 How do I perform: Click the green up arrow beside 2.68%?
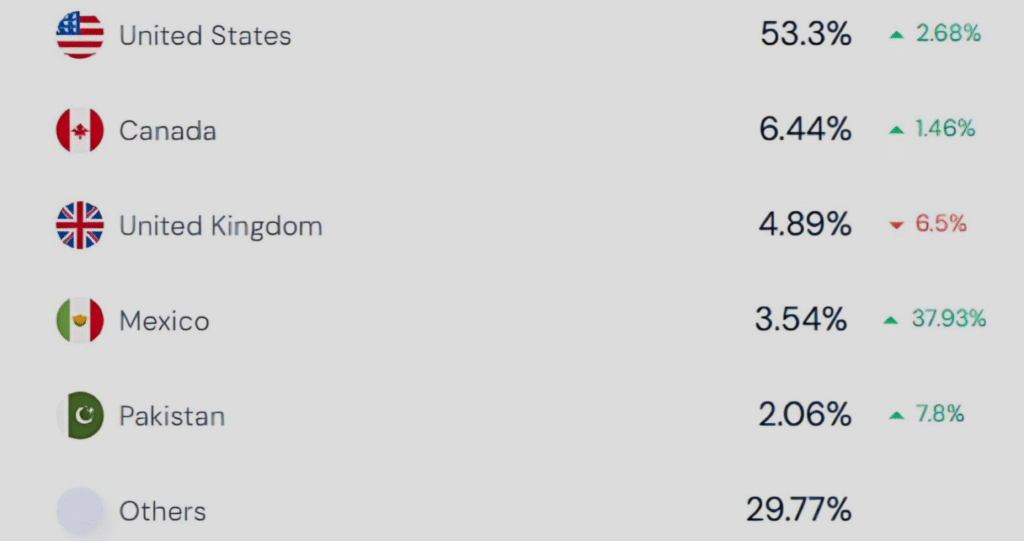[x=897, y=35]
